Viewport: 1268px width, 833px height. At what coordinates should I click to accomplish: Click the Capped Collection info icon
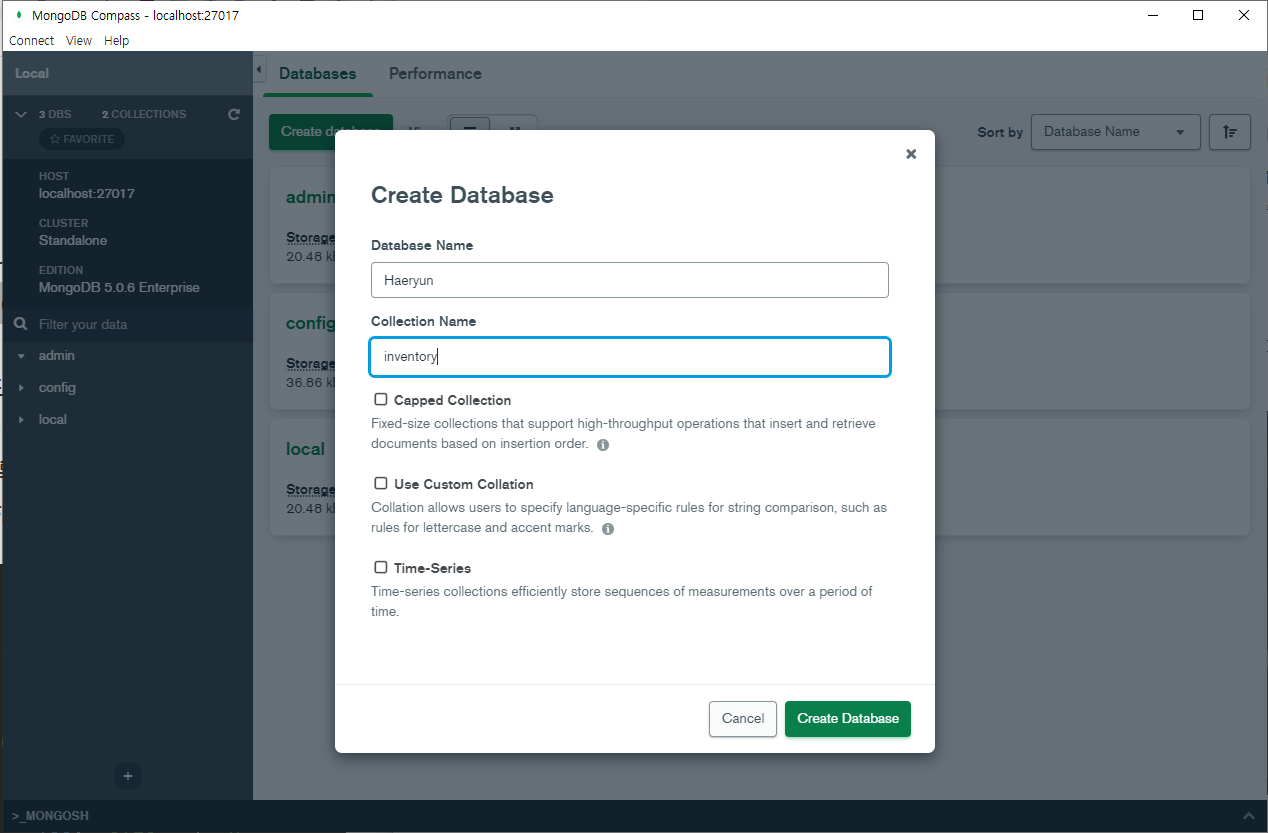603,445
